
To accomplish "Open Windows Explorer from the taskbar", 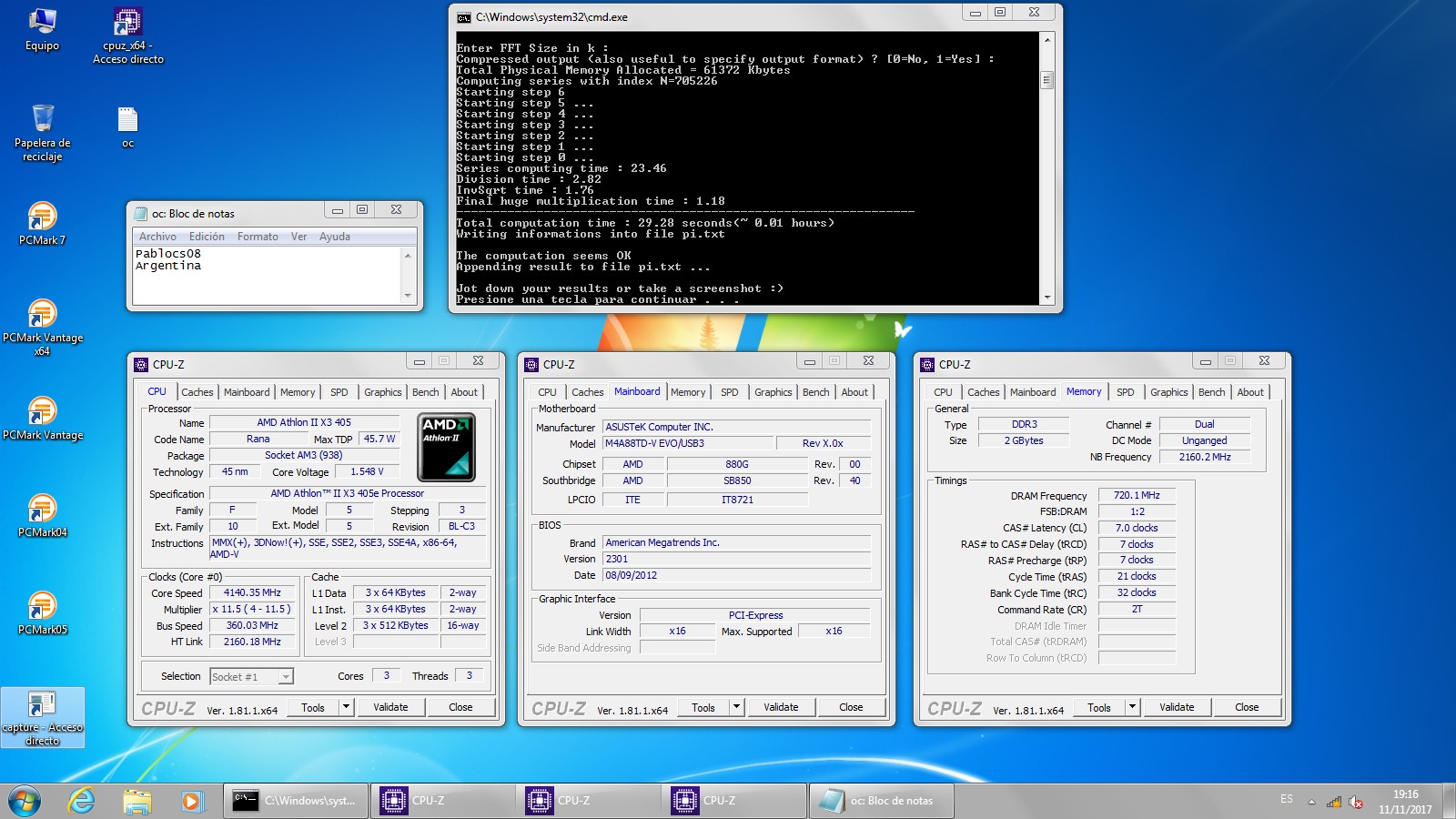I will pos(136,801).
